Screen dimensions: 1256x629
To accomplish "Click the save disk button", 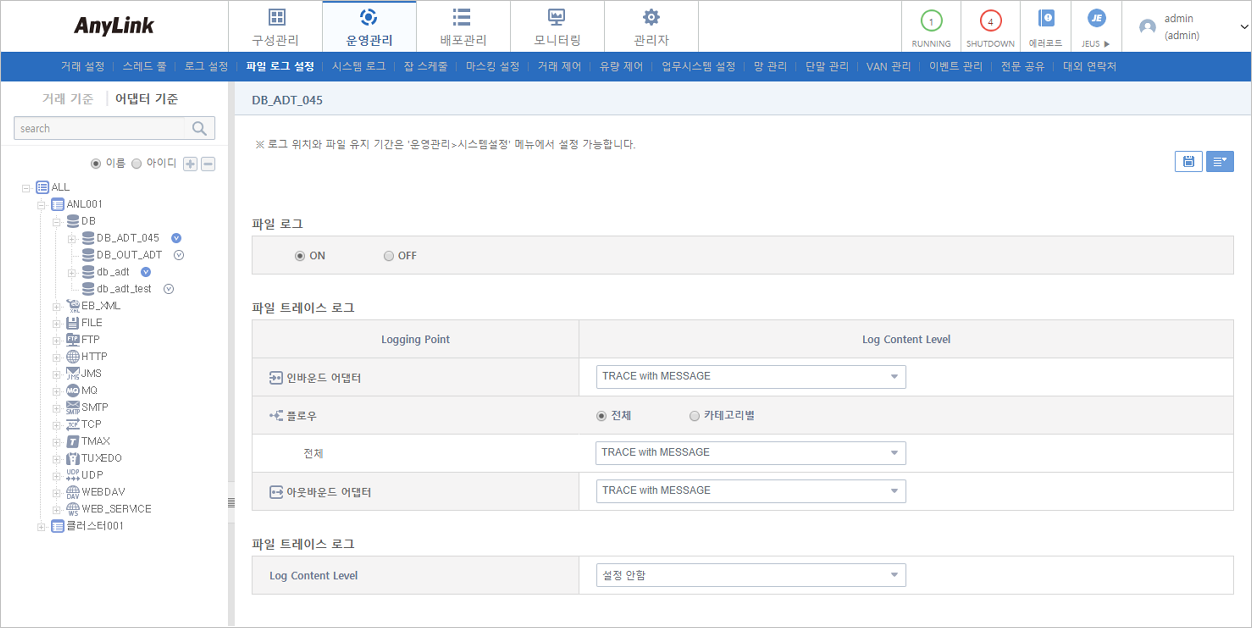I will [1188, 161].
